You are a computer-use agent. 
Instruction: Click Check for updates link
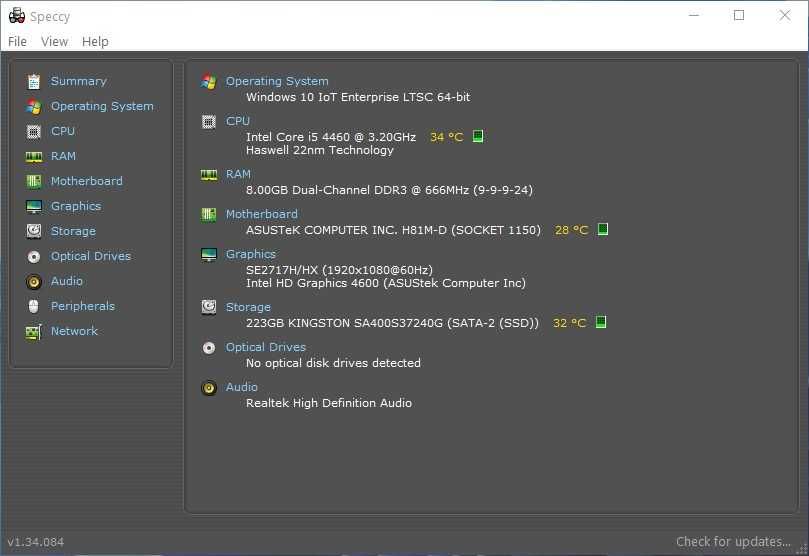coord(733,542)
